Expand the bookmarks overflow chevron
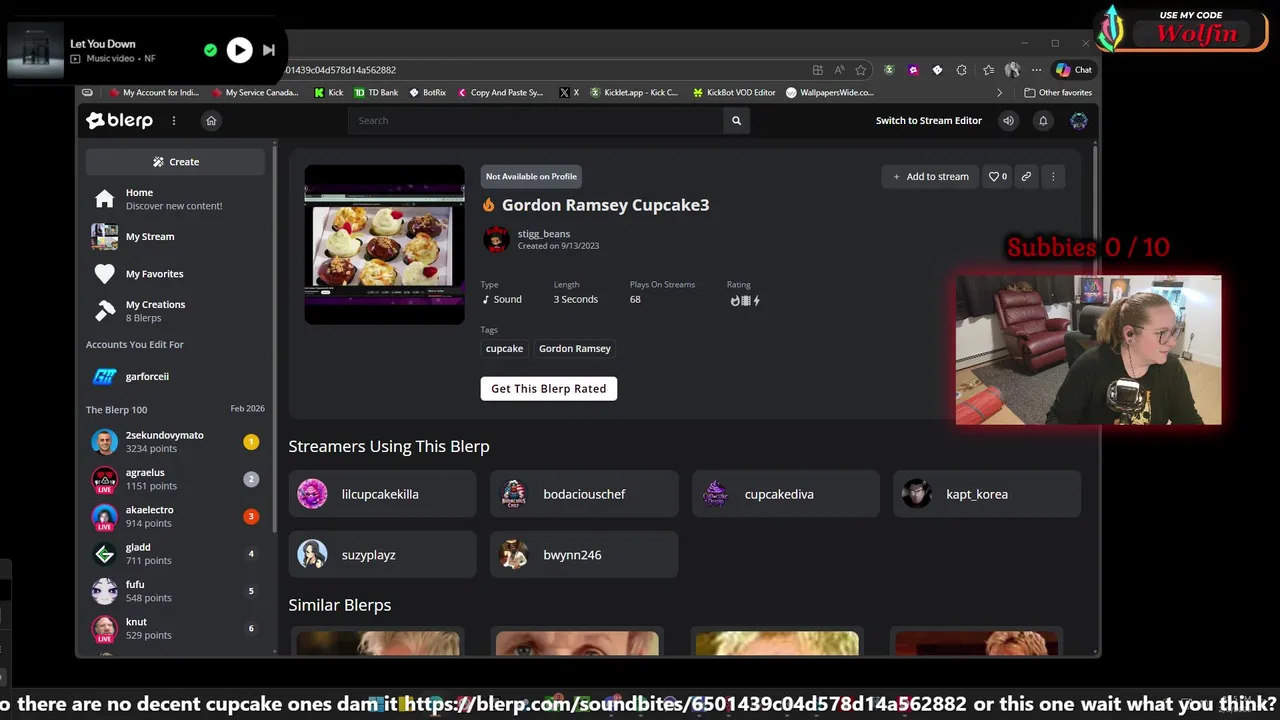Viewport: 1280px width, 720px height. (x=999, y=93)
